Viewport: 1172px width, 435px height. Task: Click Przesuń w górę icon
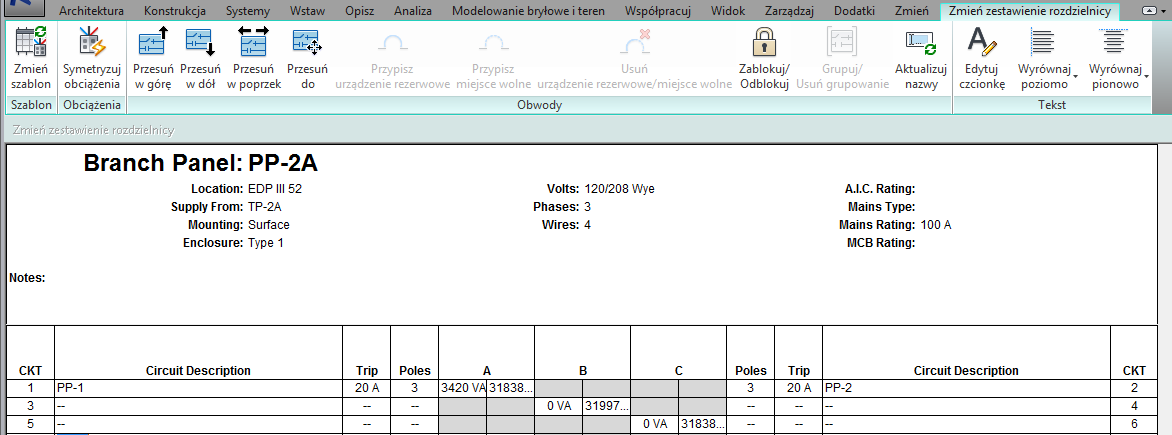(x=153, y=42)
